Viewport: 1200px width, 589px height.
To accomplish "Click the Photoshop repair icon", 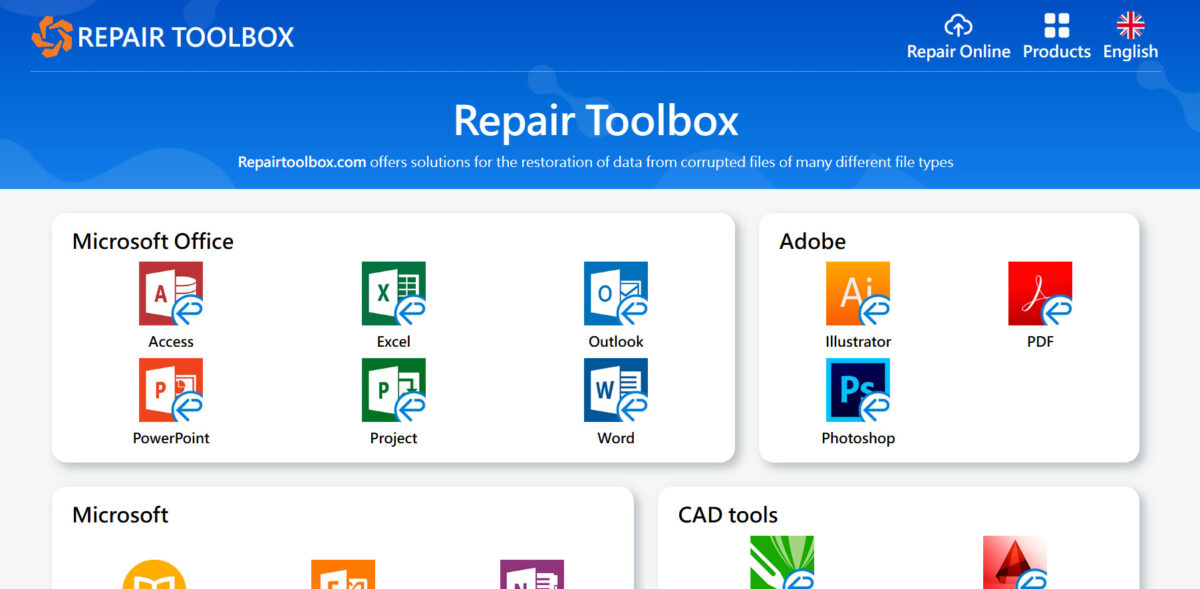I will tap(857, 392).
